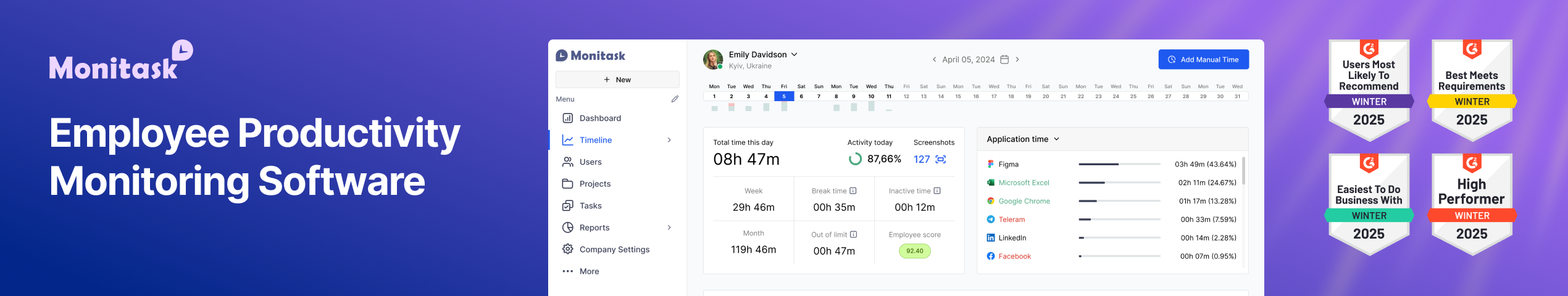The height and width of the screenshot is (296, 1568).
Task: Click the Facebook app name
Action: (1015, 256)
